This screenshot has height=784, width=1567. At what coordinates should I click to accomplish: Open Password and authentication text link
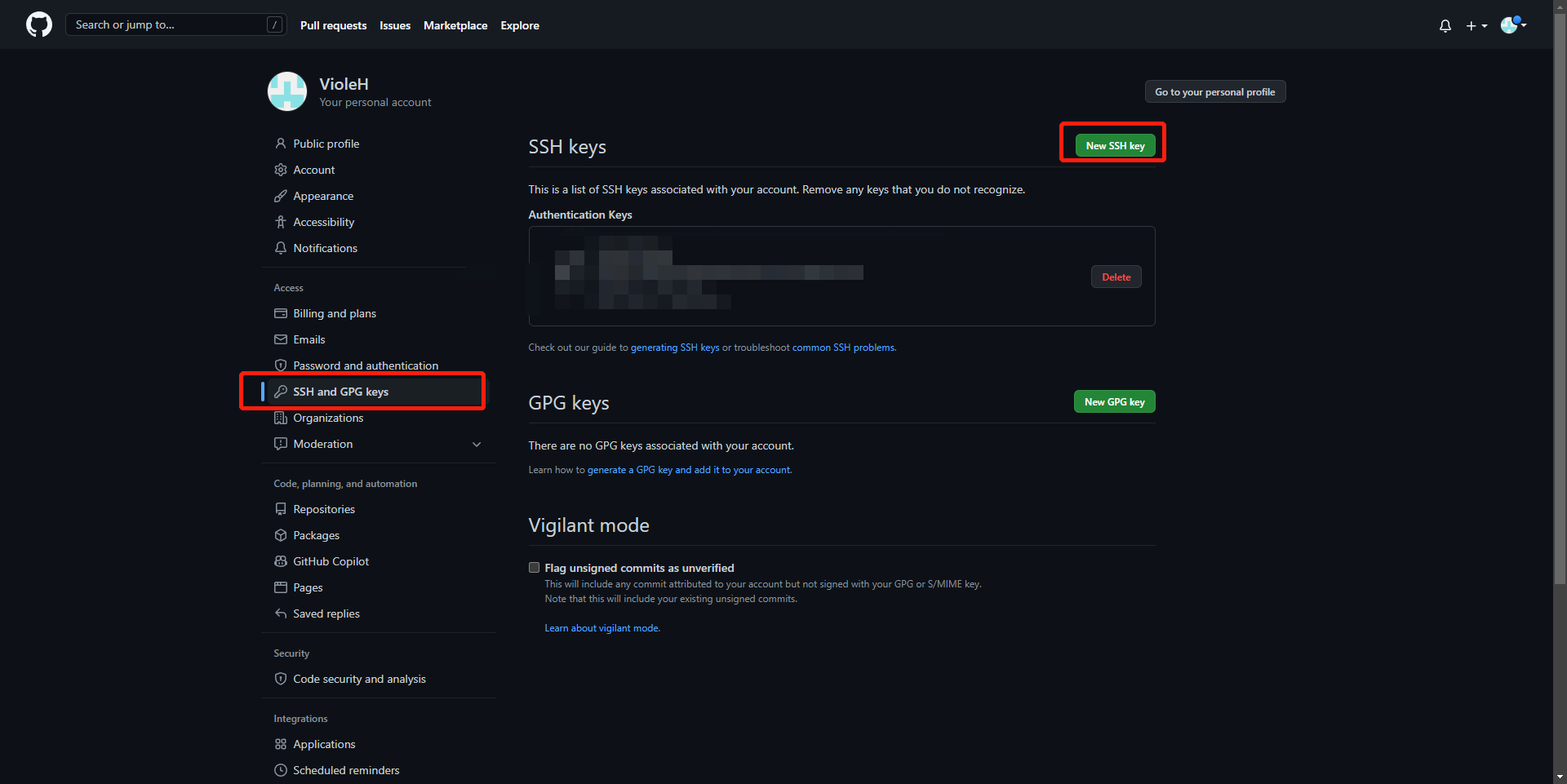pyautogui.click(x=366, y=365)
